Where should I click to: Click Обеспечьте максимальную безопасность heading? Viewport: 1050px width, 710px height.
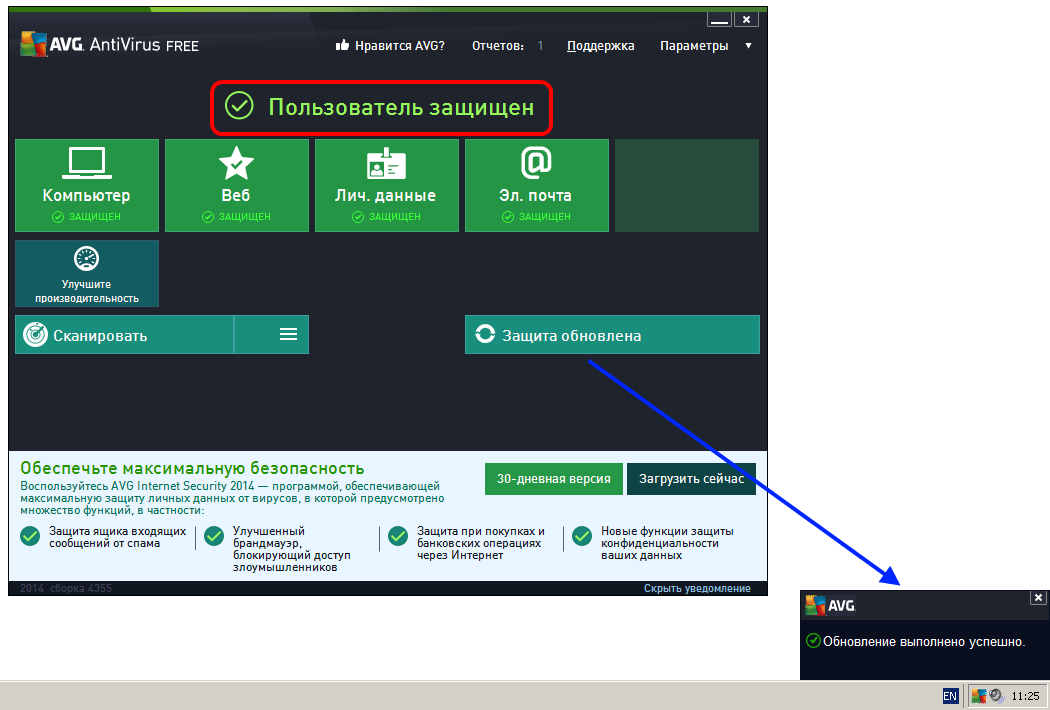point(192,468)
